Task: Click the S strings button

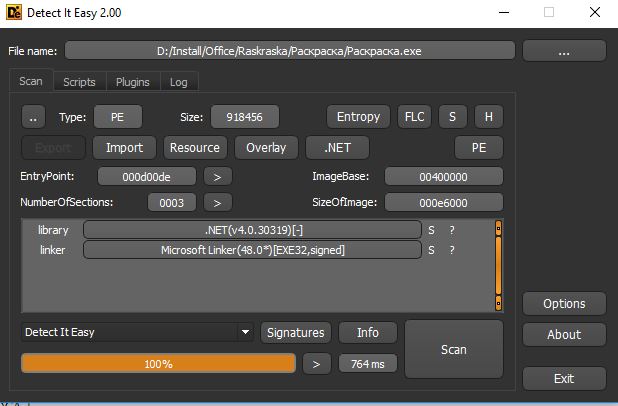Action: pos(452,117)
